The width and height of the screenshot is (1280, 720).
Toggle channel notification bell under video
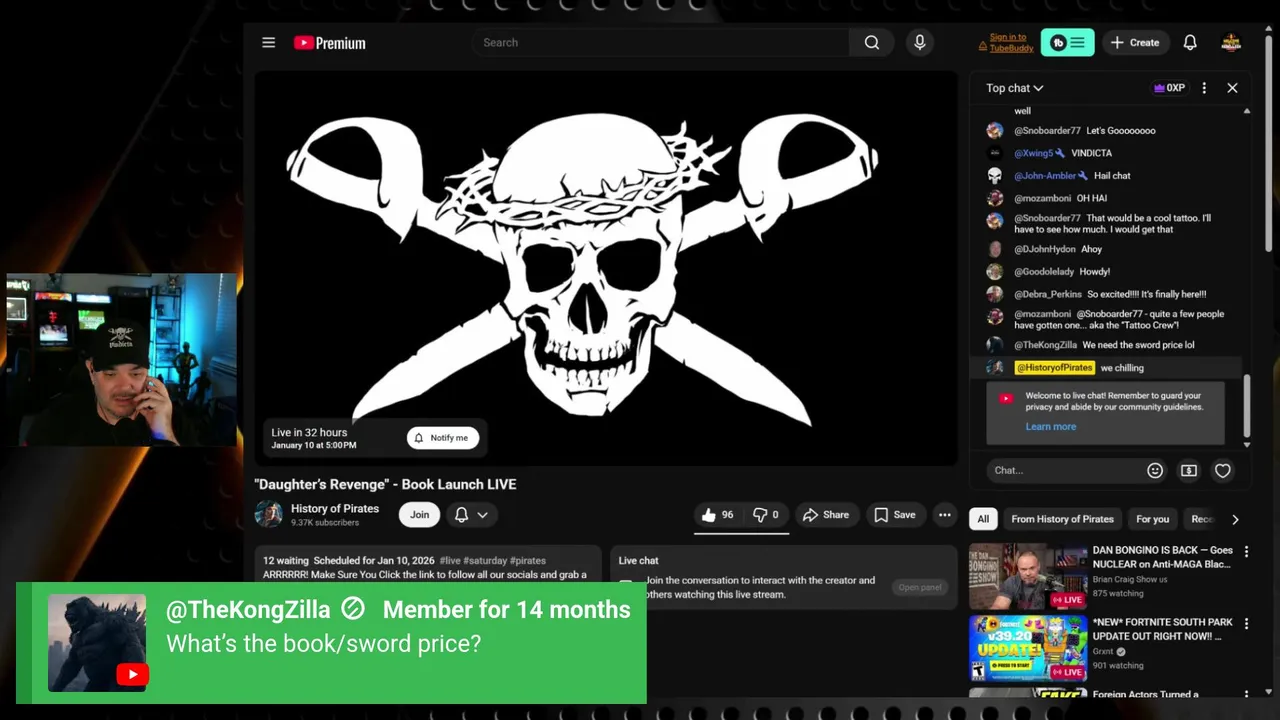(x=461, y=515)
